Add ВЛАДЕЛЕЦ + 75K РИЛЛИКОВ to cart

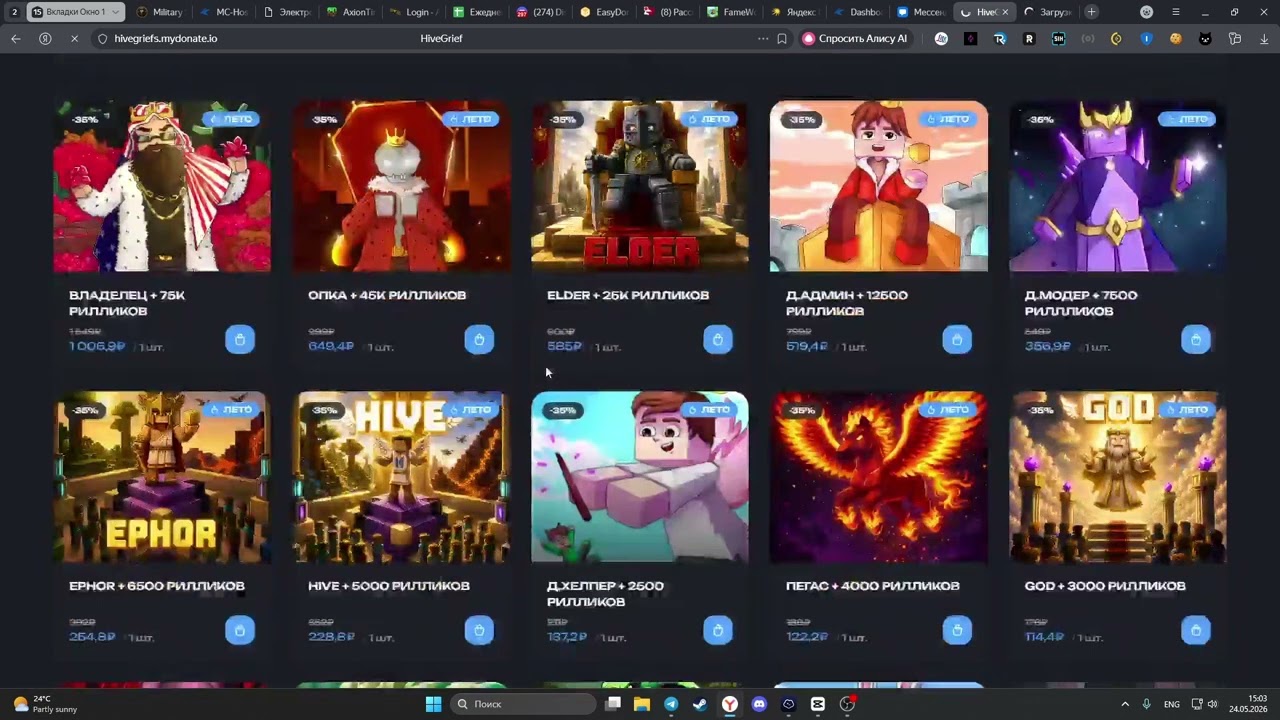click(240, 339)
